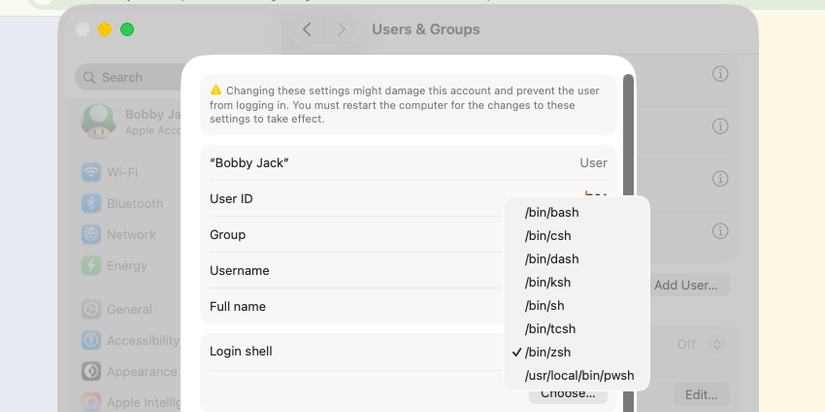
Task: Open Appearance settings in the sidebar
Action: [x=130, y=371]
